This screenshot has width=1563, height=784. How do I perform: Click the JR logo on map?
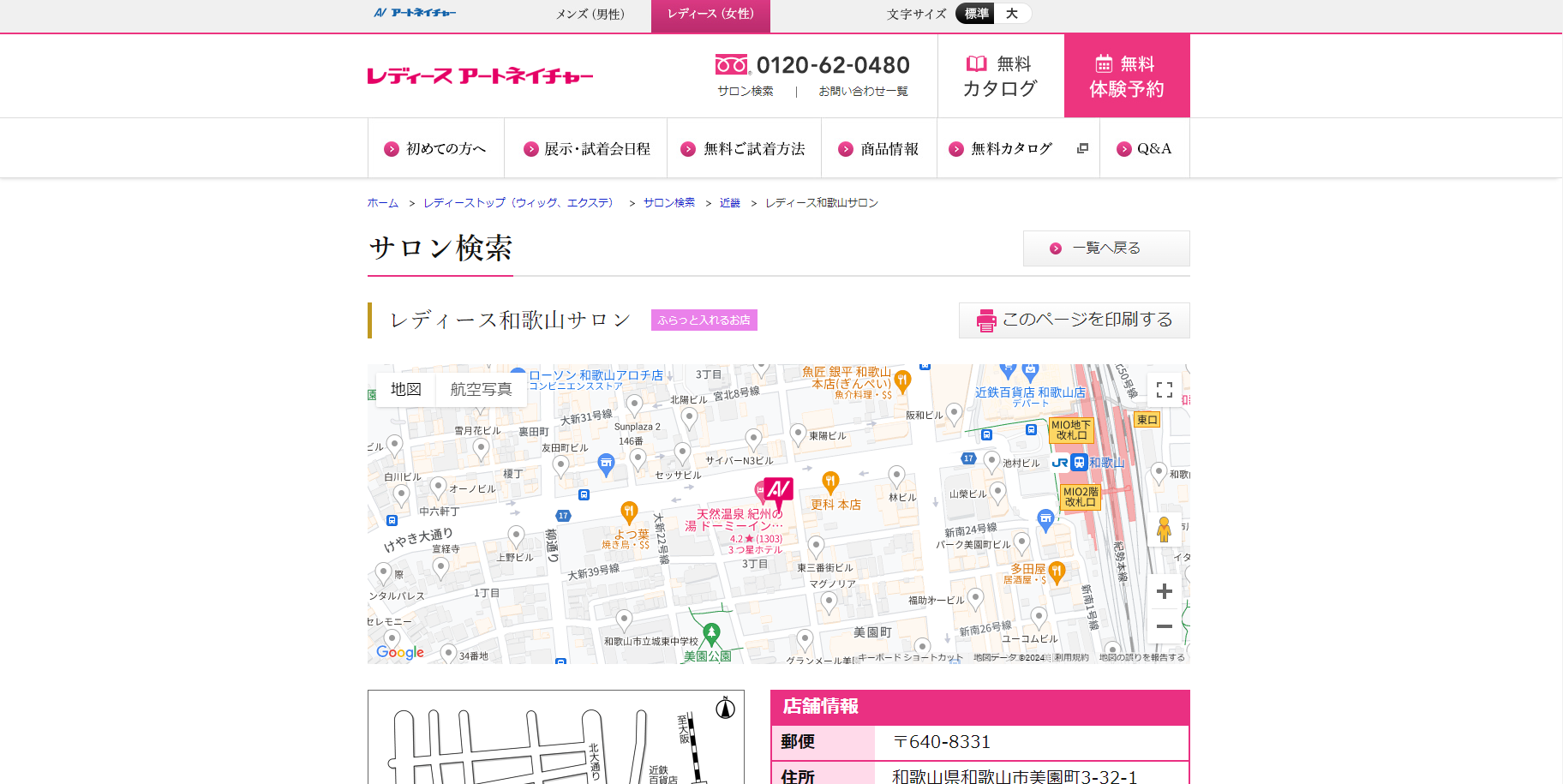(1060, 463)
